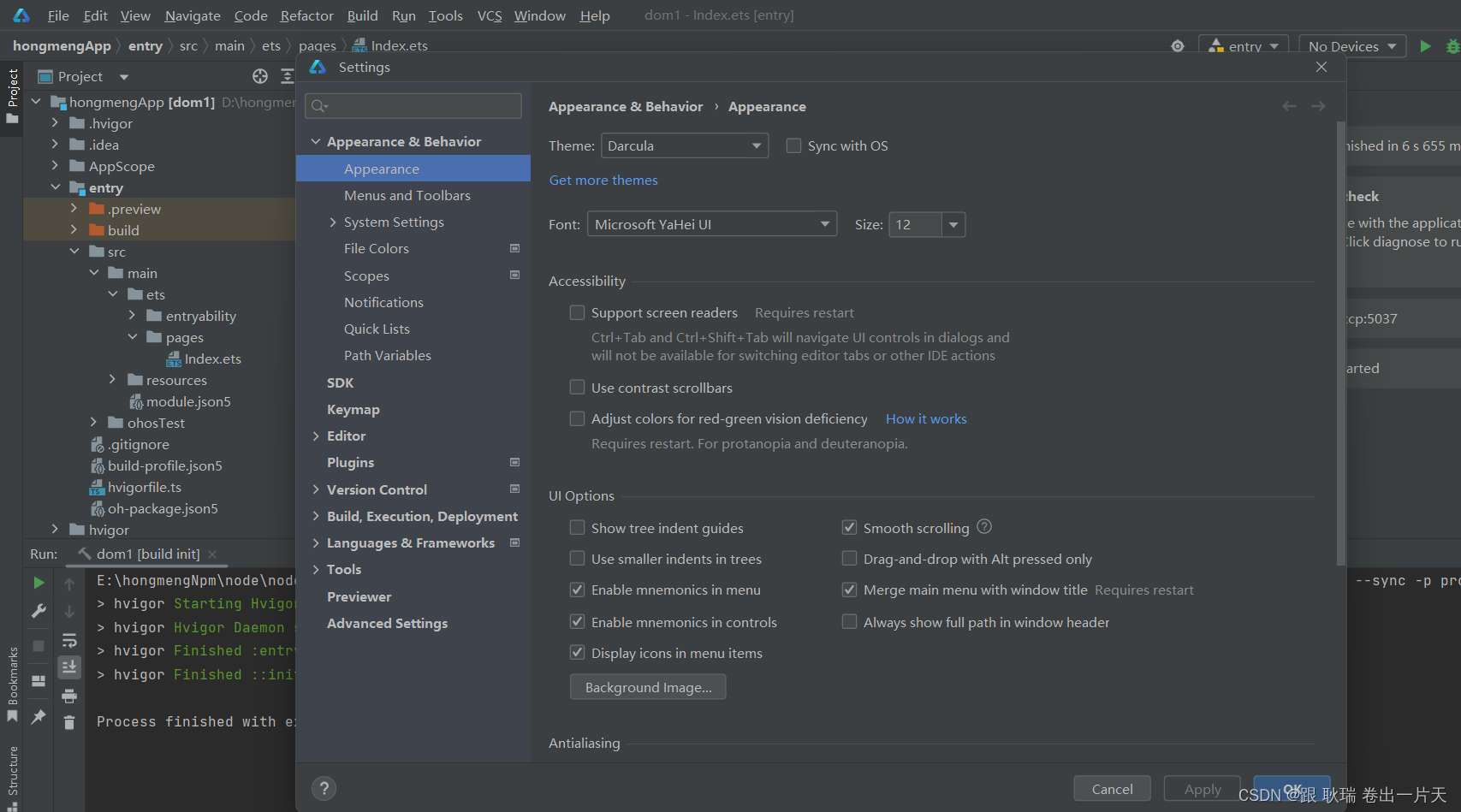The height and width of the screenshot is (812, 1461).
Task: Open Project tool window side tab
Action: tap(12, 95)
